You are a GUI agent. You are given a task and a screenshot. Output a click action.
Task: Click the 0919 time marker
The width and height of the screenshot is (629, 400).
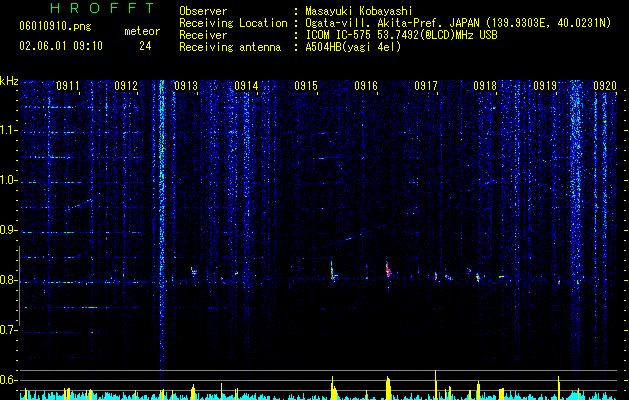(545, 85)
